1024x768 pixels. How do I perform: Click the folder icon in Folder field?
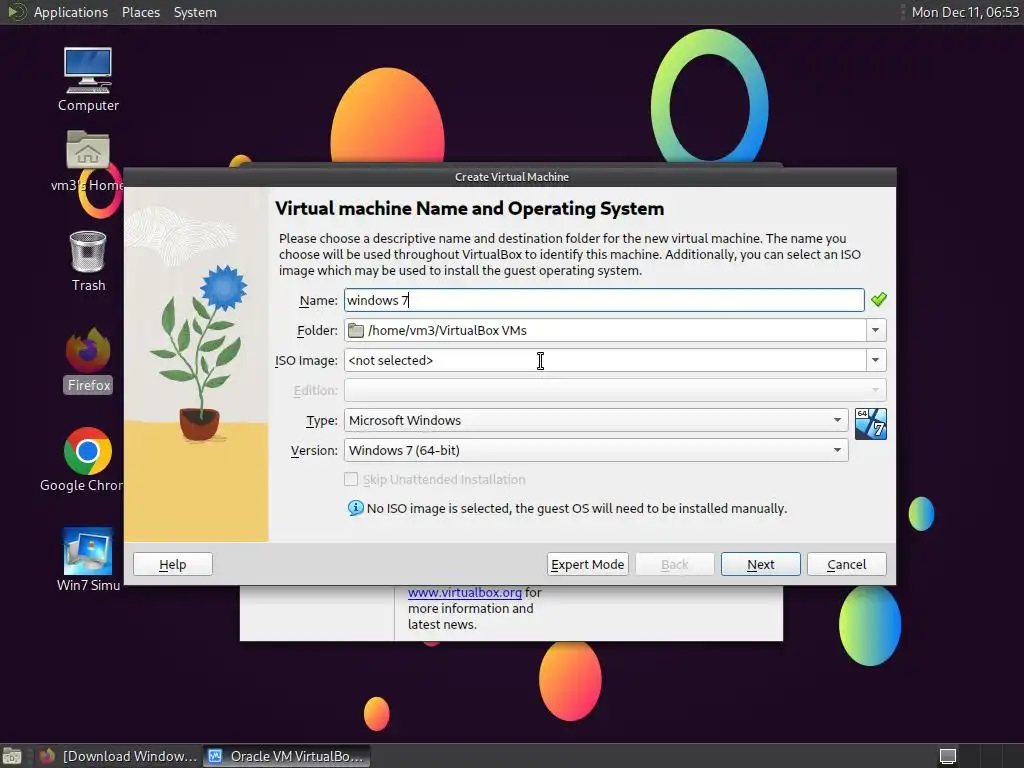(x=356, y=330)
